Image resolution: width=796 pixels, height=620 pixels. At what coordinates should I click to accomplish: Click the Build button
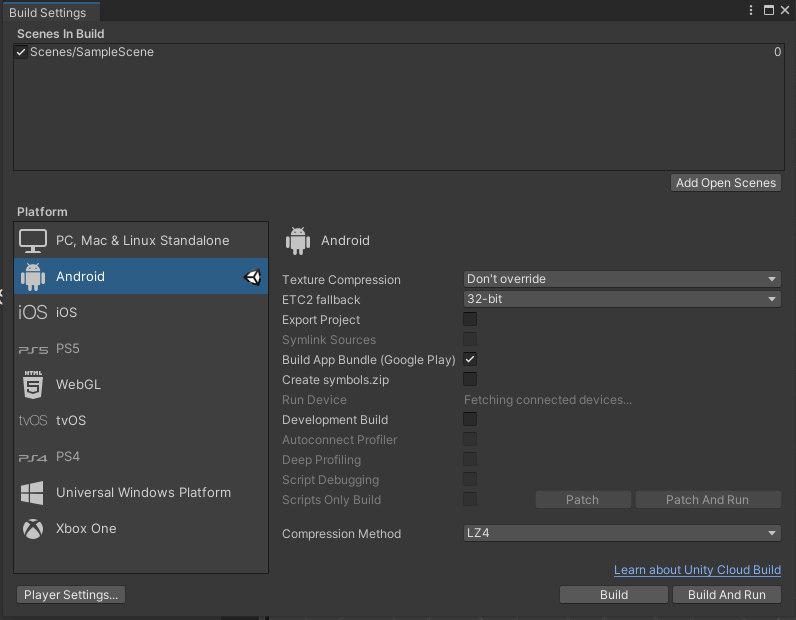(x=614, y=595)
